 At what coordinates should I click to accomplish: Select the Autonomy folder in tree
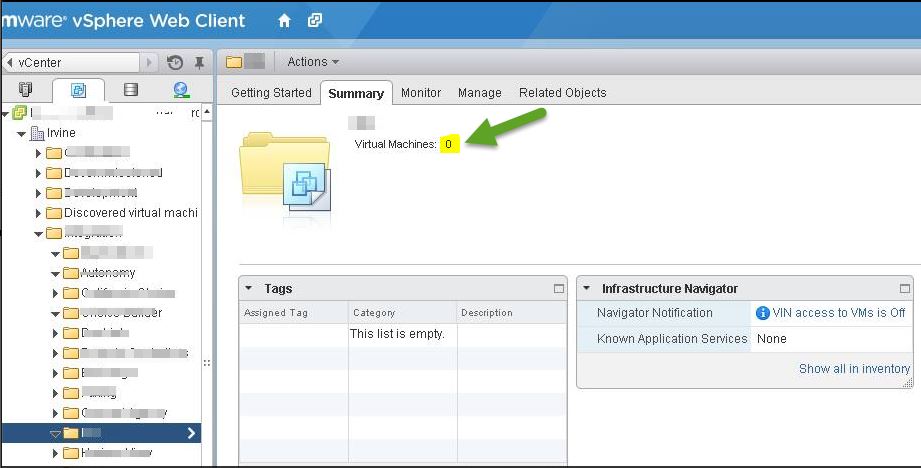click(x=107, y=272)
